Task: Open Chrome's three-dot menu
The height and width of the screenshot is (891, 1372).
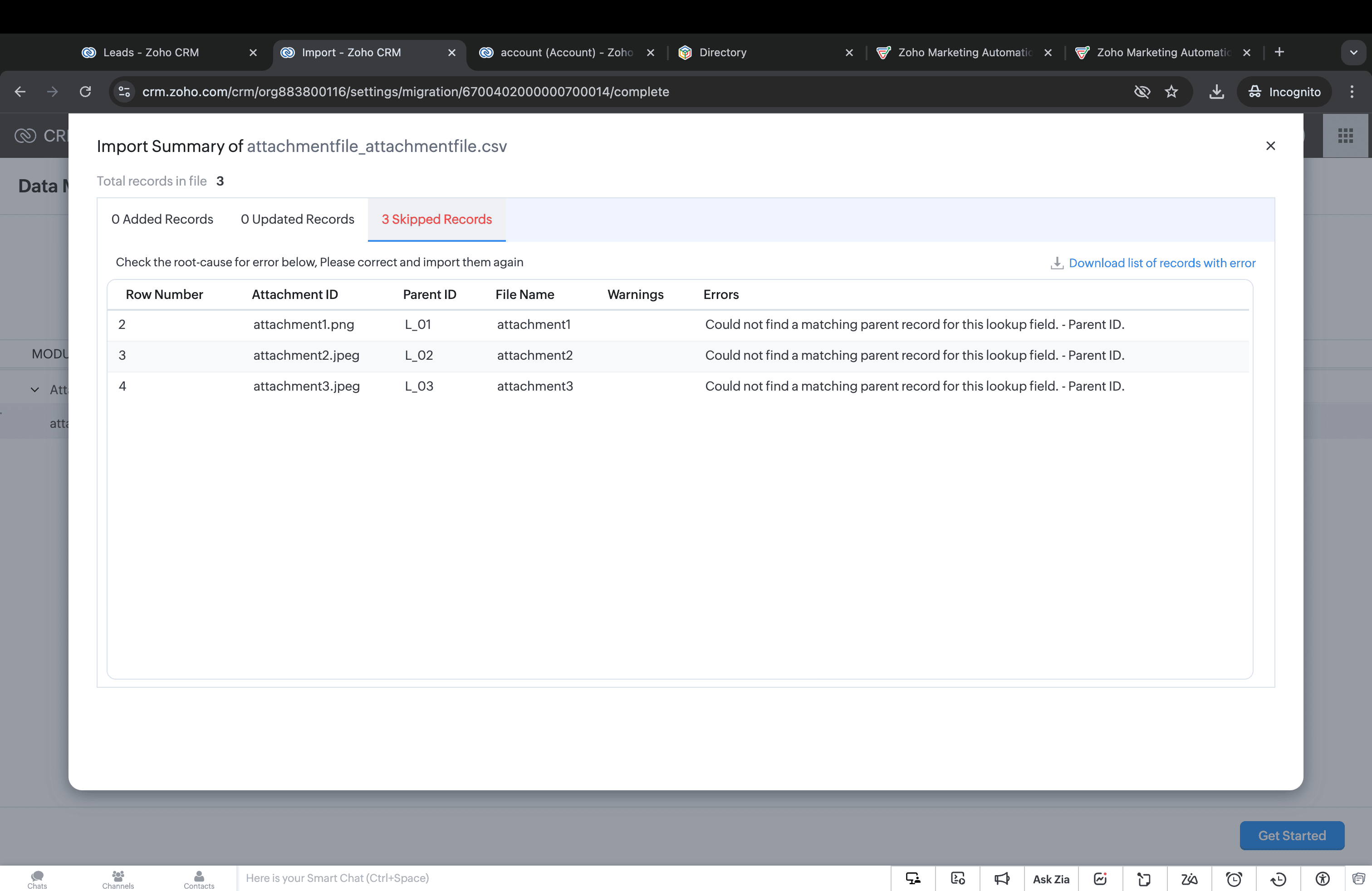Action: (x=1351, y=92)
